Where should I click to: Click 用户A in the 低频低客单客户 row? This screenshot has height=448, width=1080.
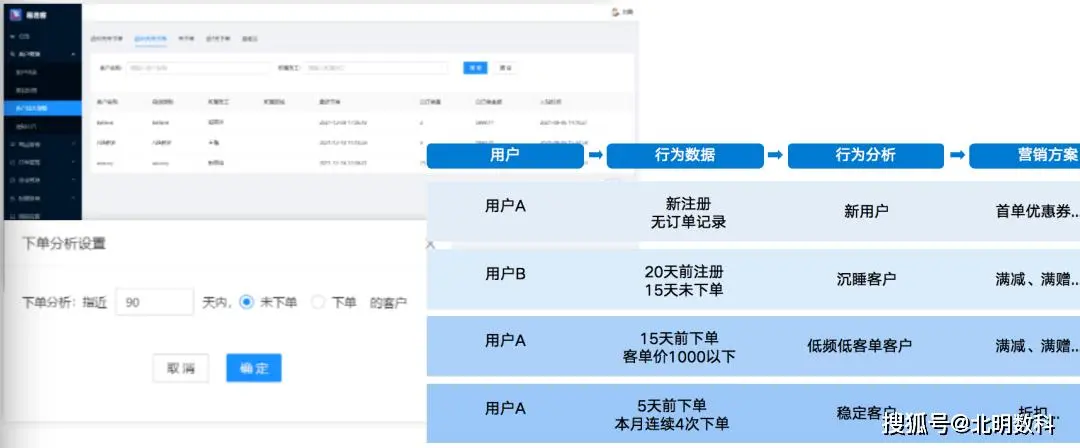505,340
